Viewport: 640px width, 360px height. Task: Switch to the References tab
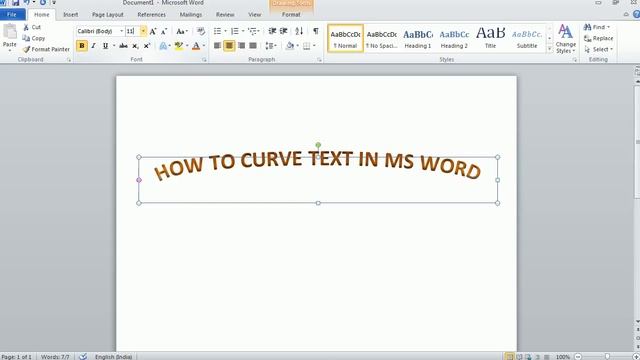[x=151, y=15]
